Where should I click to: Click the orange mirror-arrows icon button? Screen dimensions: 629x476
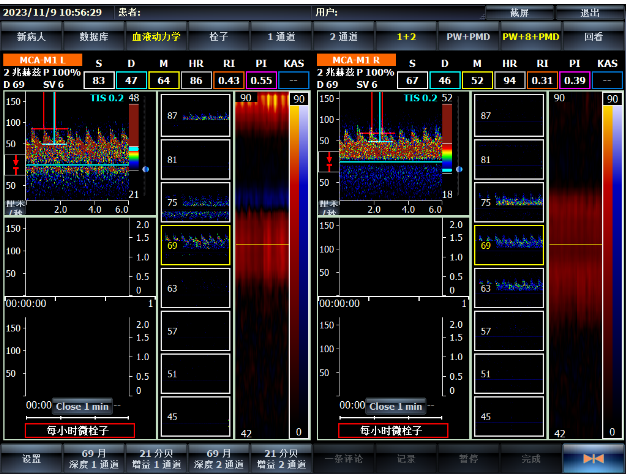593,458
